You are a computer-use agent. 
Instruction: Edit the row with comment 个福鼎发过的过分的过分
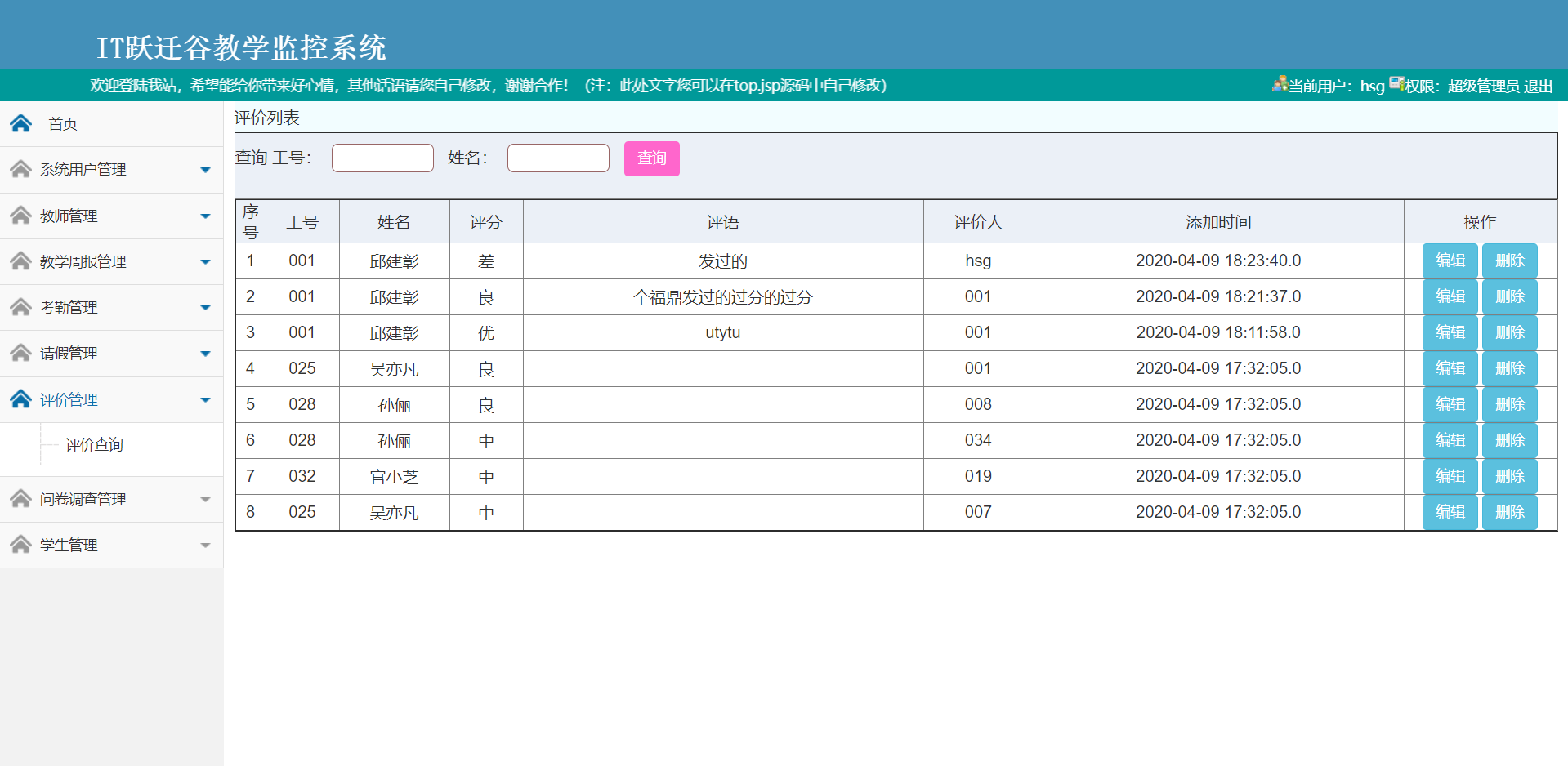1450,296
